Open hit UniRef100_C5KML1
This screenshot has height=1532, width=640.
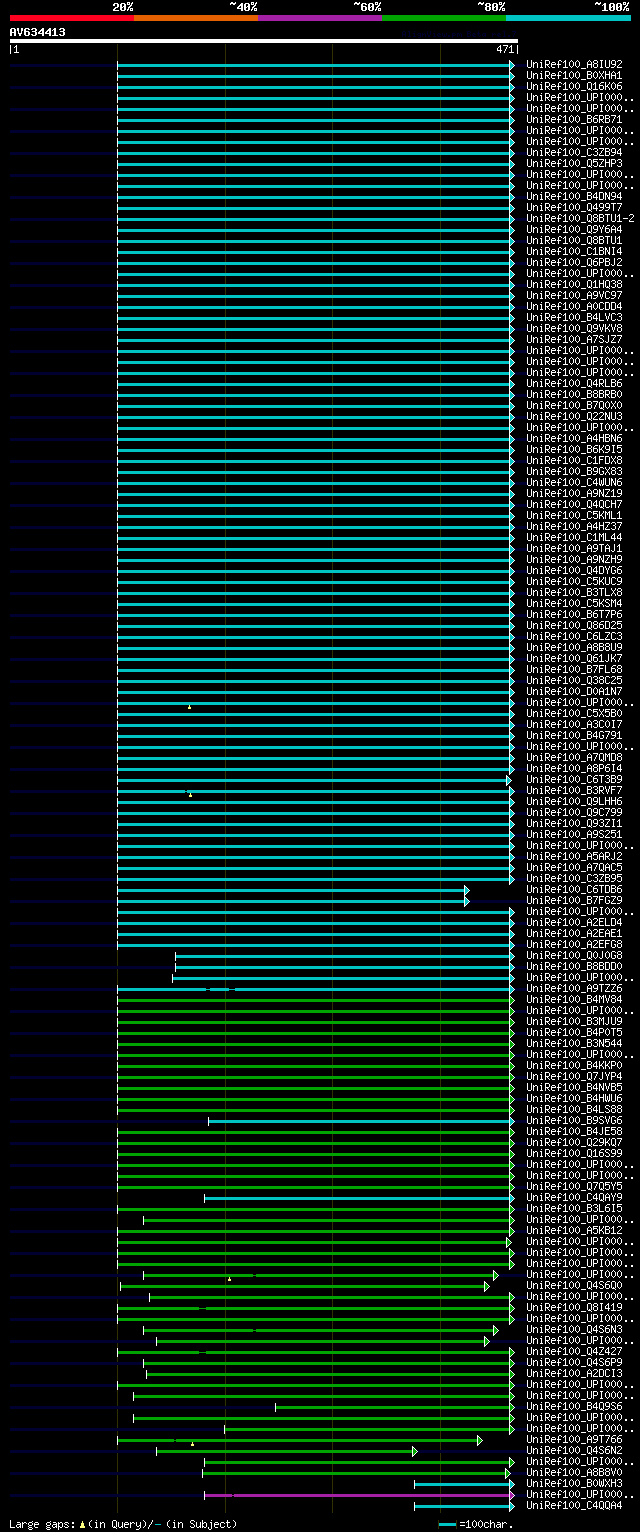coord(574,515)
